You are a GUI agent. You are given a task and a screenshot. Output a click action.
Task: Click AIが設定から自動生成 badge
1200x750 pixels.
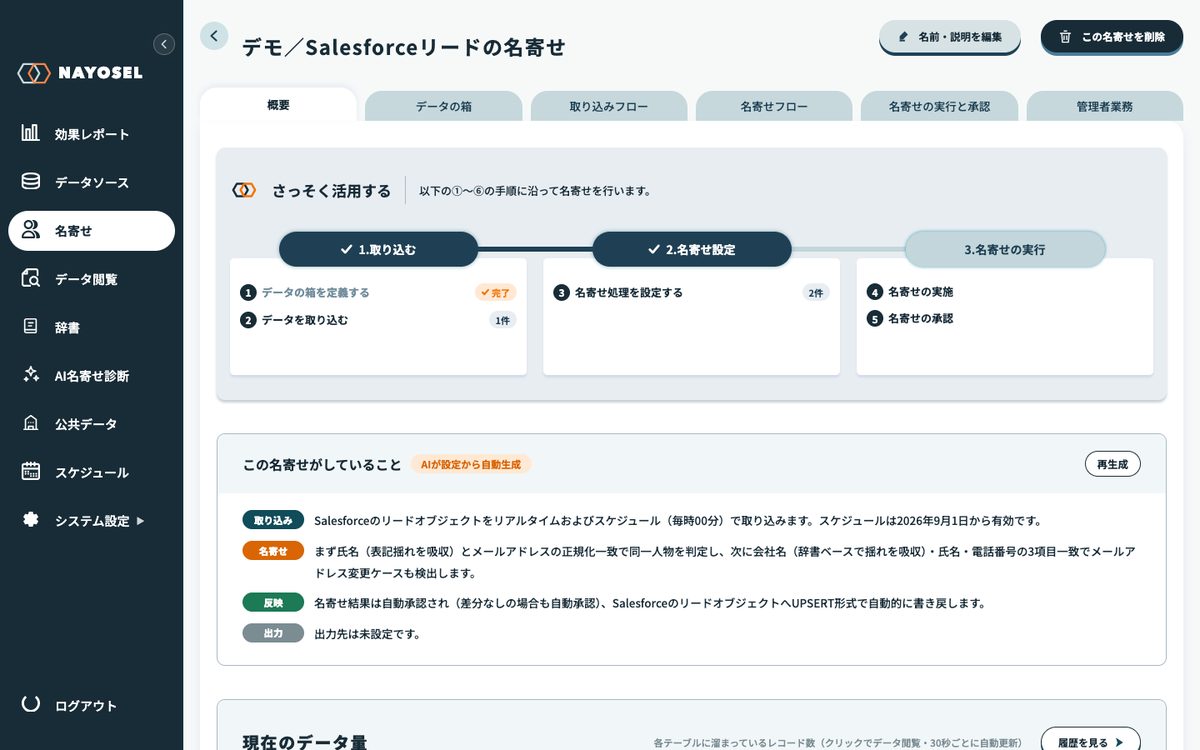(x=471, y=464)
